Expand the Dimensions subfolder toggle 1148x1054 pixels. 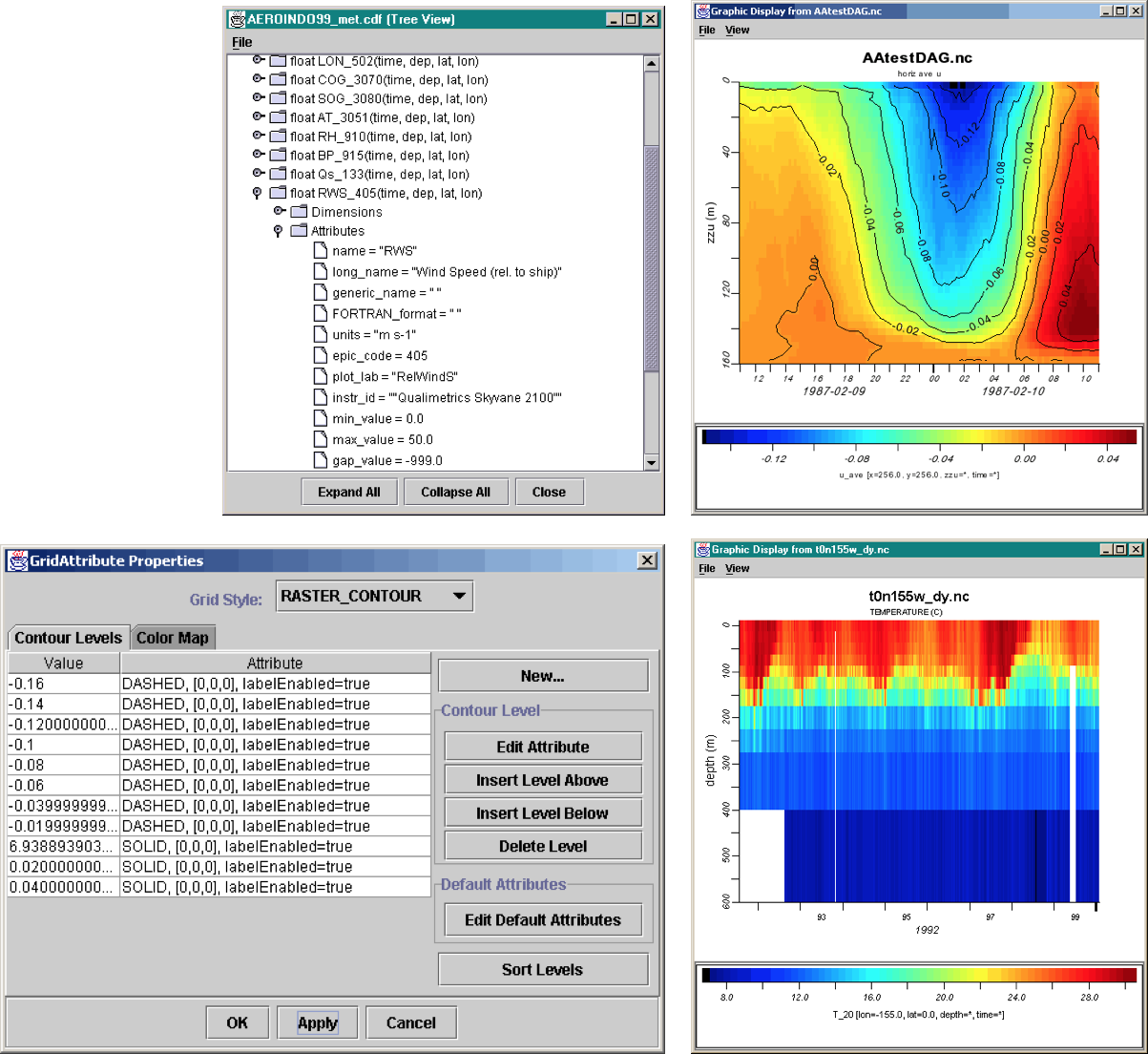(x=279, y=211)
